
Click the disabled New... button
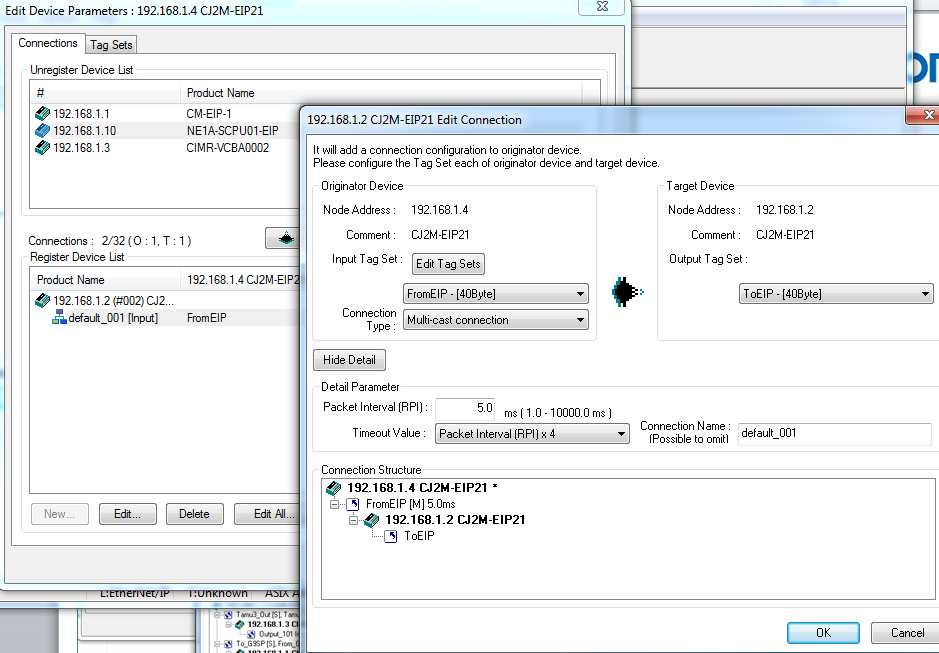59,514
